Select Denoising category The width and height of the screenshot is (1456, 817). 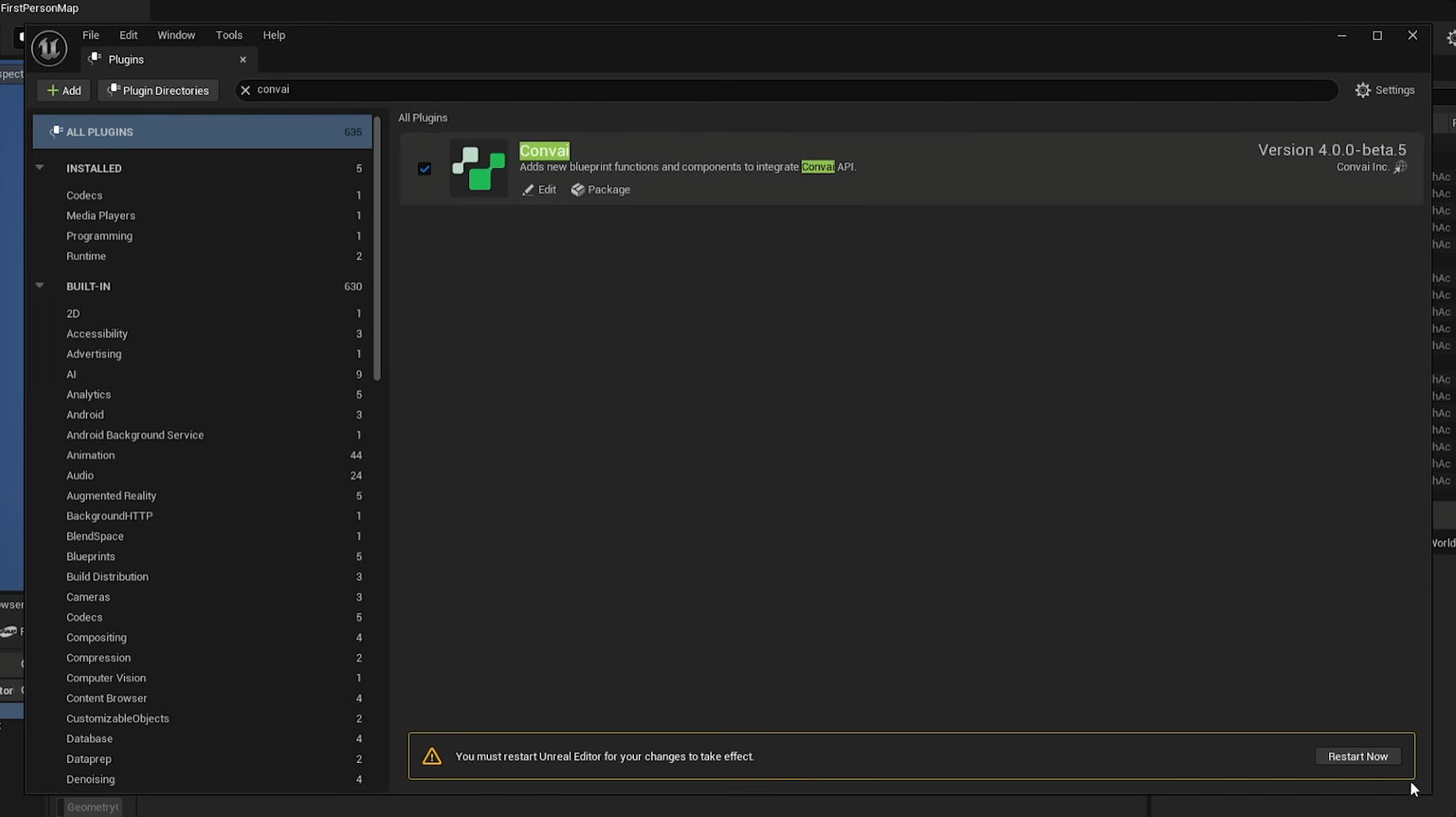[202, 779]
